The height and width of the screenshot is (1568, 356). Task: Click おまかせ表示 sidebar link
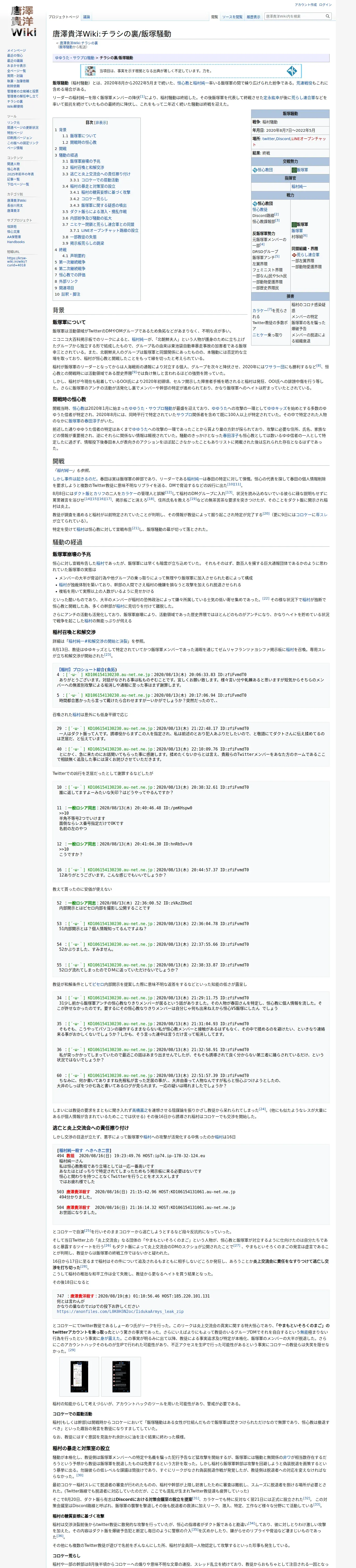pos(16,66)
